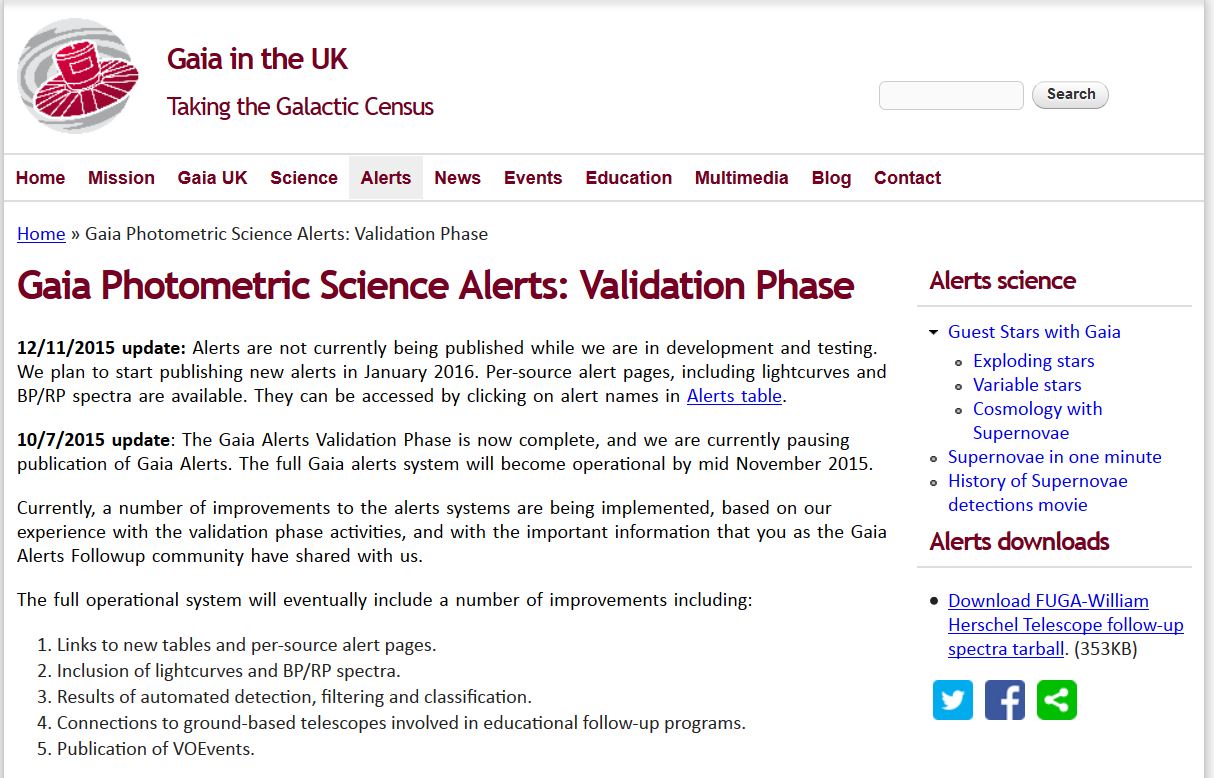The image size is (1214, 778).
Task: Open the Exploding stars link
Action: click(x=1034, y=361)
